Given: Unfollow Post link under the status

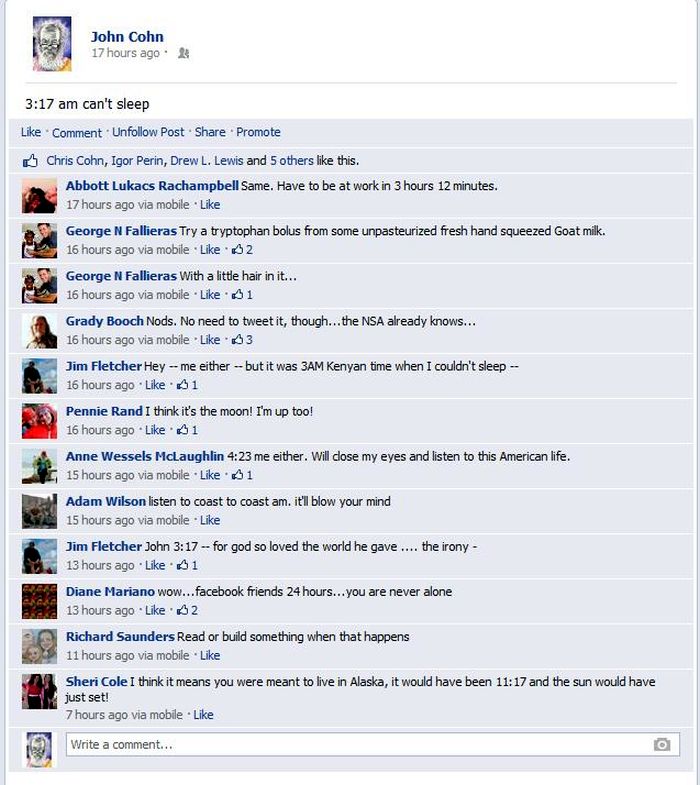Looking at the screenshot, I should coord(148,132).
